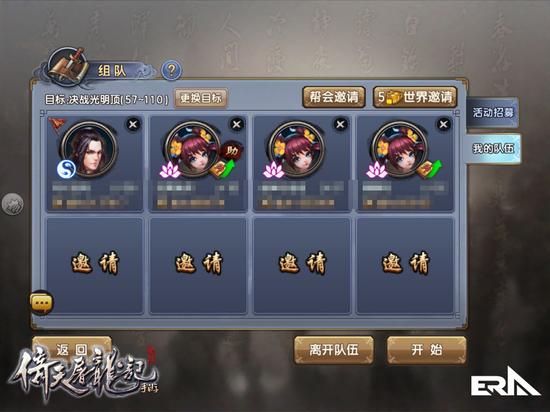The height and width of the screenshot is (412, 550).
Task: Switch to the 我的队伍 tab
Action: pyautogui.click(x=493, y=148)
